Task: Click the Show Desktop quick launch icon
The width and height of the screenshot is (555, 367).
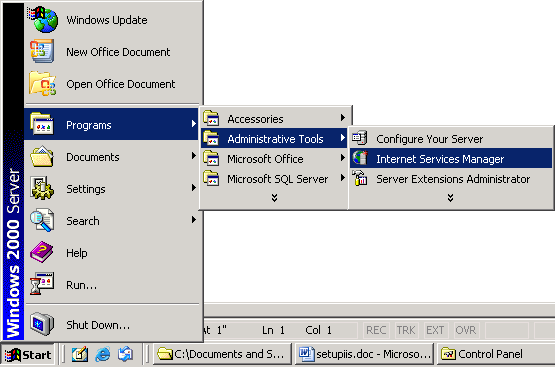Action: [x=80, y=354]
